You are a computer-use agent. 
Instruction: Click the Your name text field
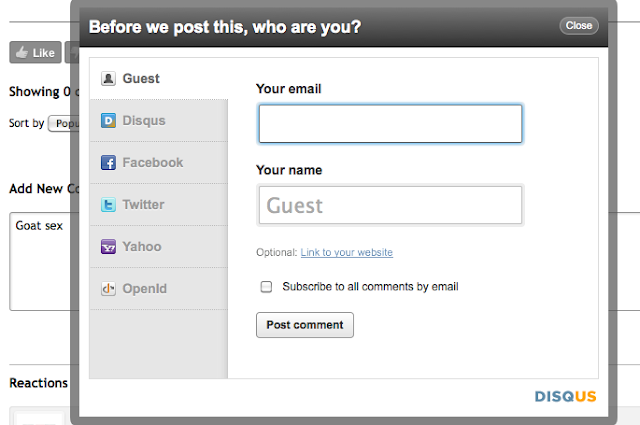click(x=390, y=206)
